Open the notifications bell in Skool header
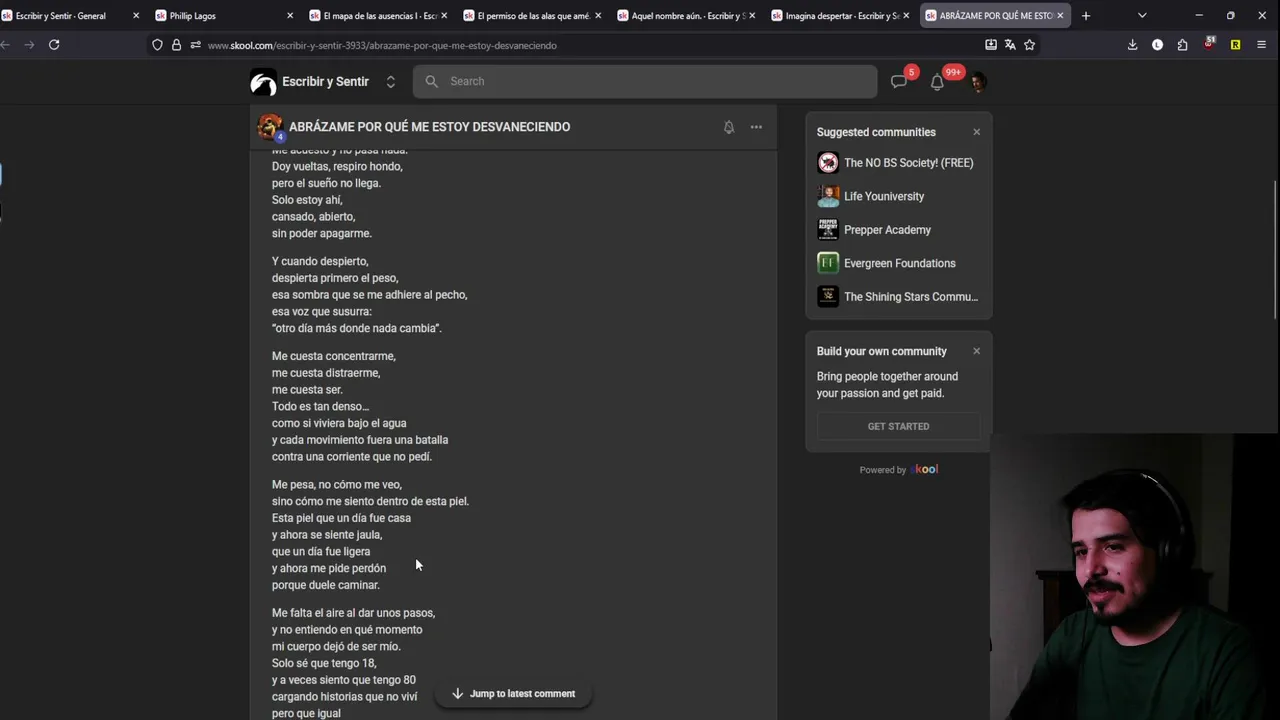Screen dimensions: 1280x720 [x=937, y=82]
